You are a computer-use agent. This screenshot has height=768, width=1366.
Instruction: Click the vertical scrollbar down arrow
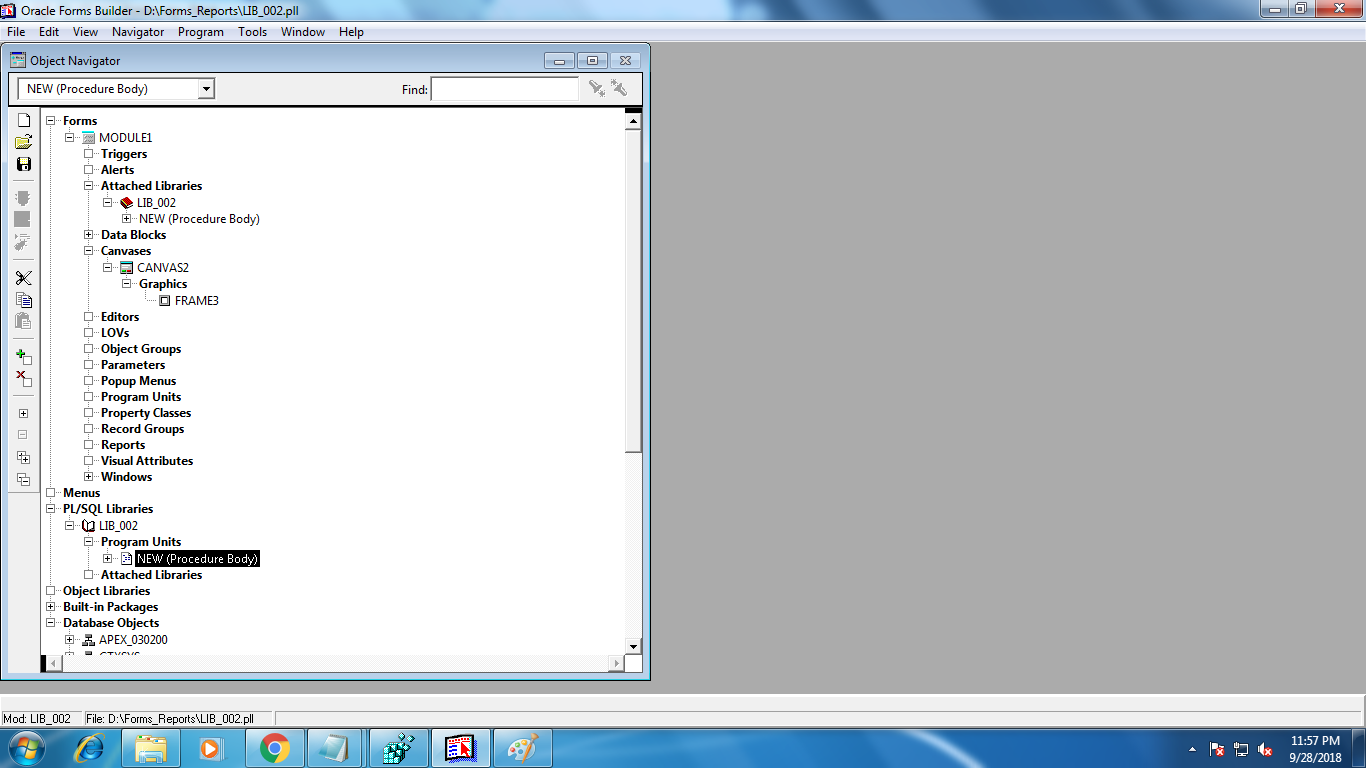[632, 646]
